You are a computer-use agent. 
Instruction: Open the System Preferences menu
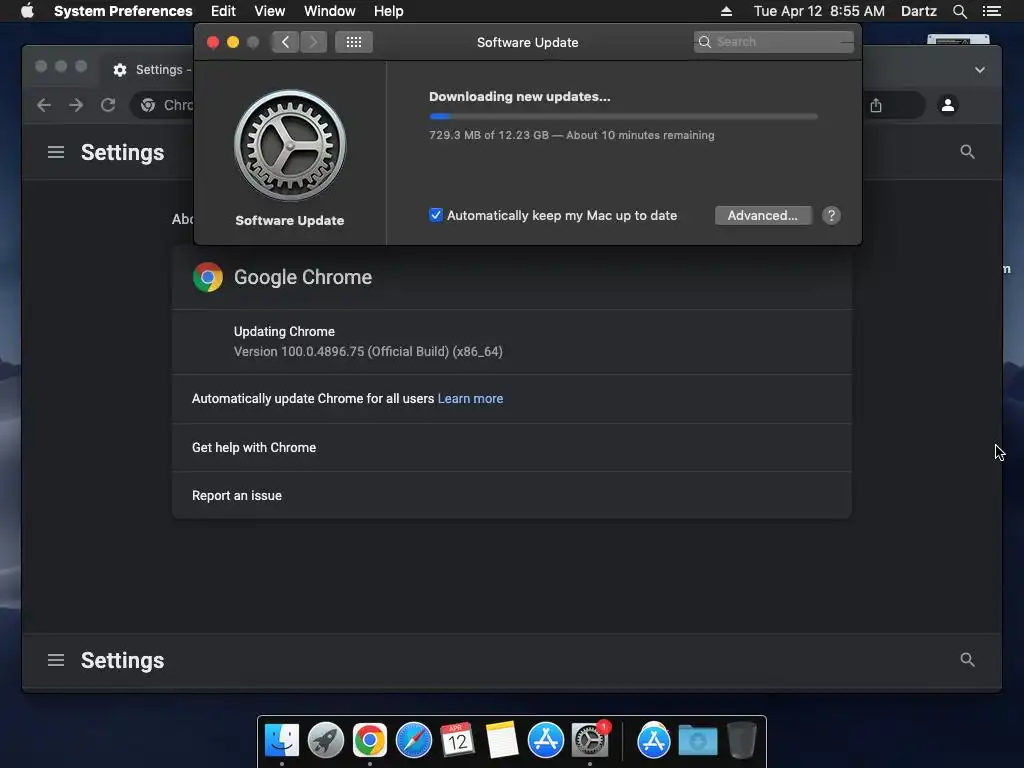click(123, 11)
